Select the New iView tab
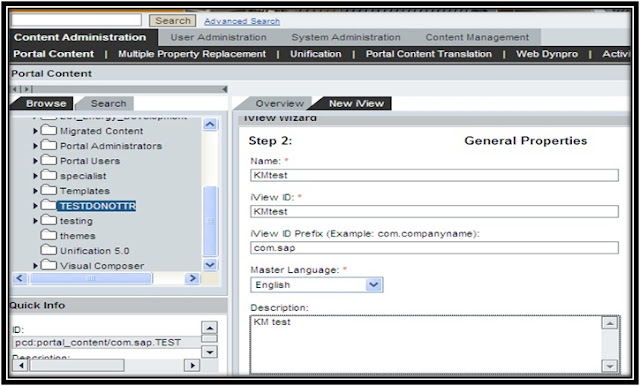The width and height of the screenshot is (640, 386). [356, 103]
